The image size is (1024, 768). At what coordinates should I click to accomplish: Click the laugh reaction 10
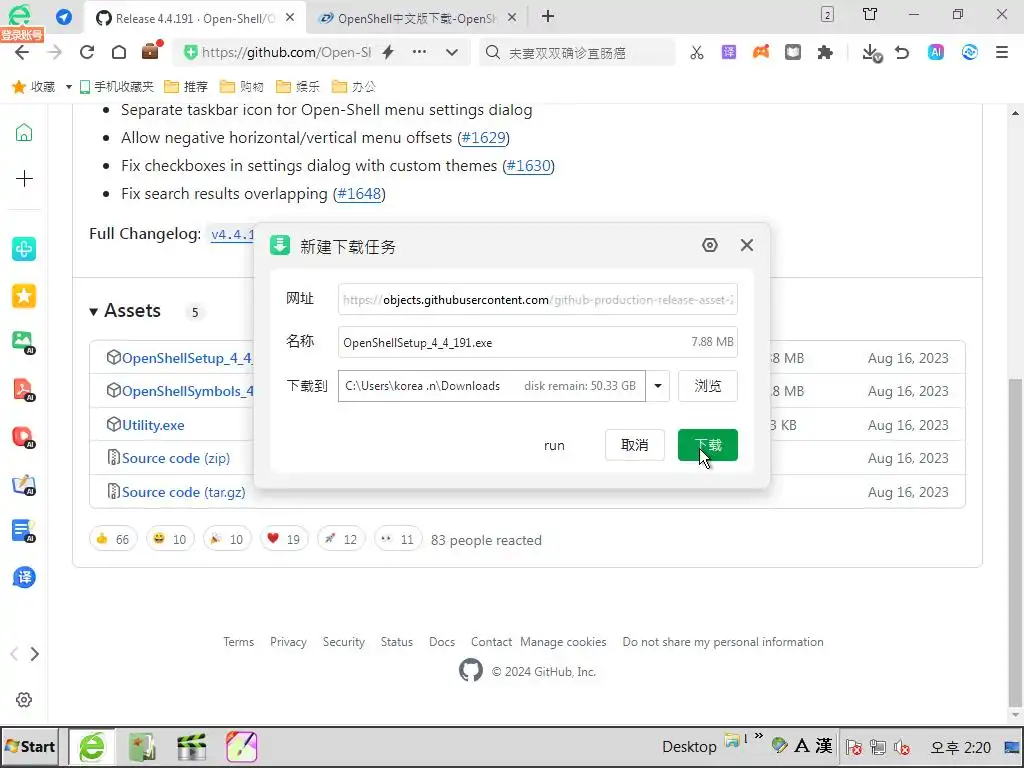(x=170, y=539)
